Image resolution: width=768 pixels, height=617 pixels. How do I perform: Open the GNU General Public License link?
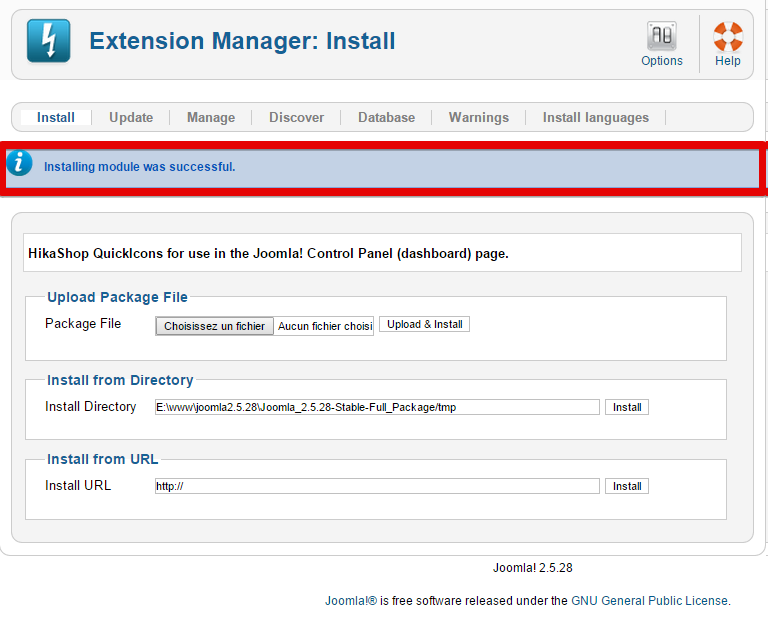point(650,601)
